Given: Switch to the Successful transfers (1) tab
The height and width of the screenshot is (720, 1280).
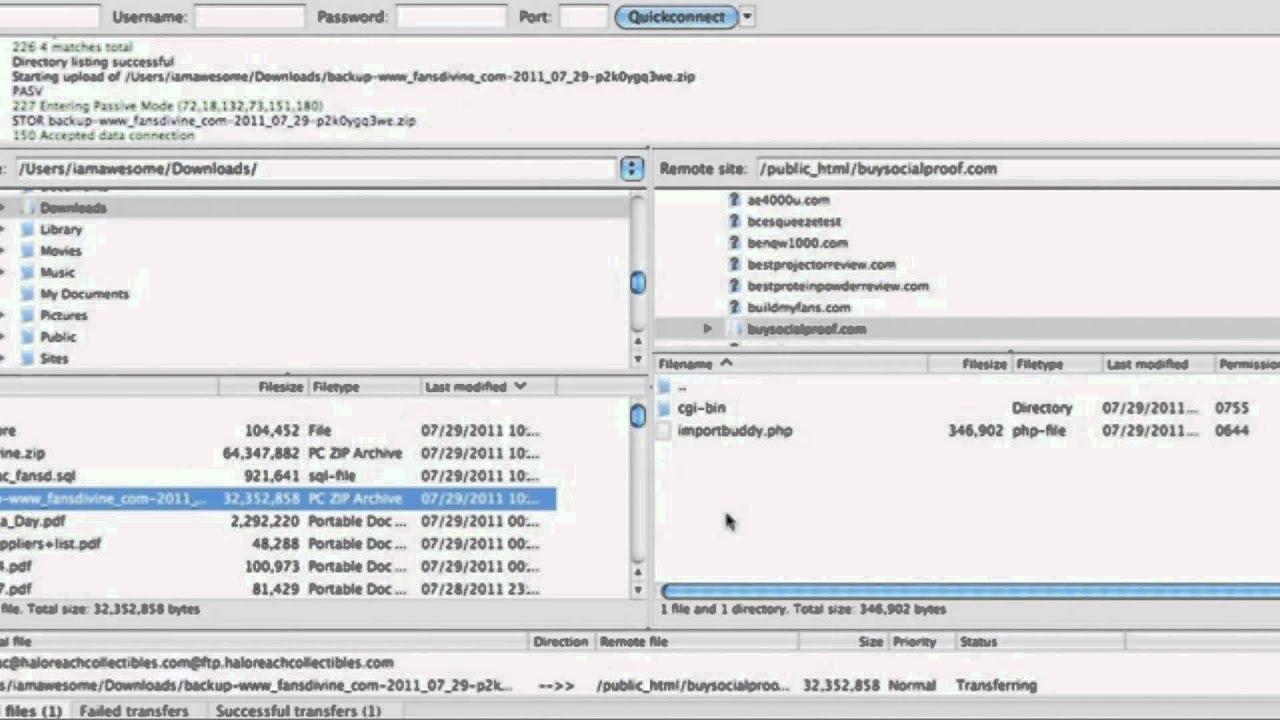Looking at the screenshot, I should [298, 711].
